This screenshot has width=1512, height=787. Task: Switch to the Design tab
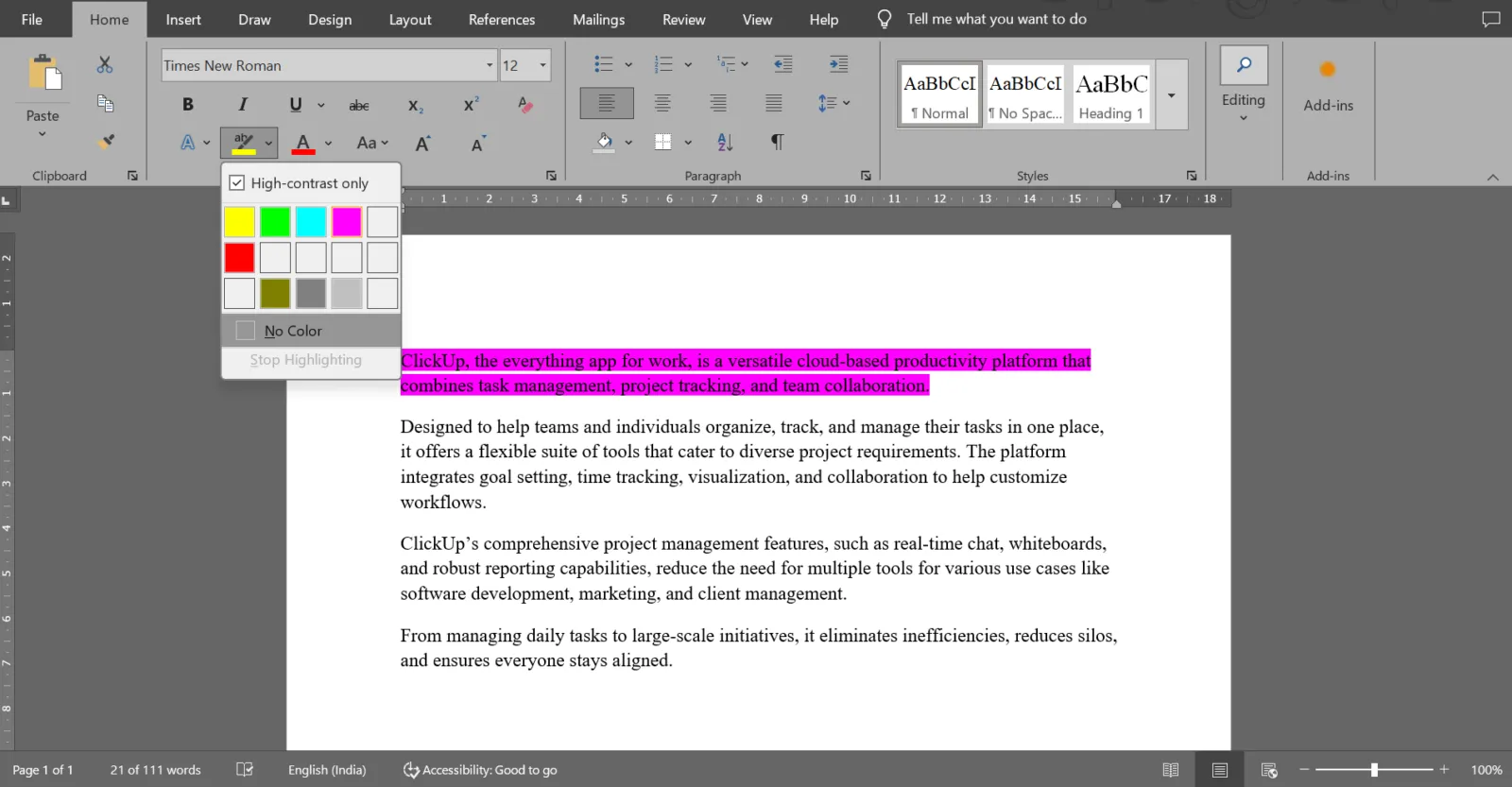tap(330, 19)
